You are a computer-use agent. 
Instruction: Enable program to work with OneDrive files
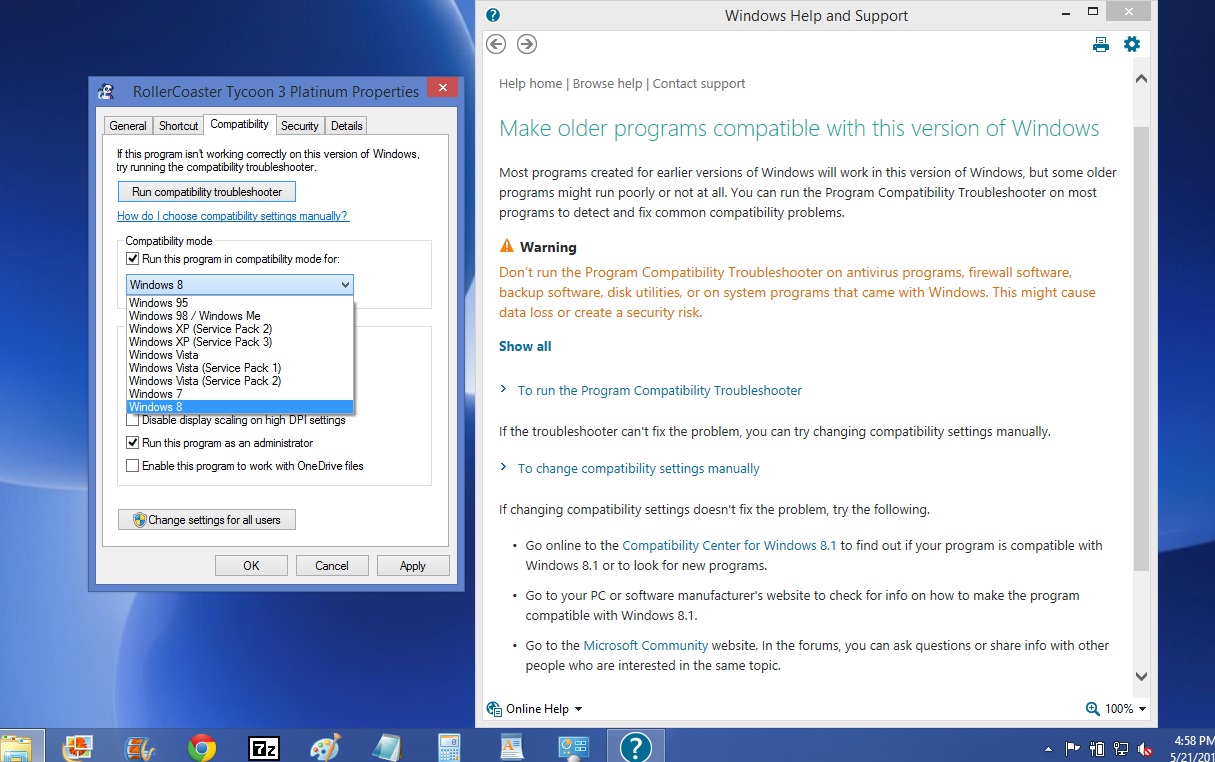tap(133, 466)
